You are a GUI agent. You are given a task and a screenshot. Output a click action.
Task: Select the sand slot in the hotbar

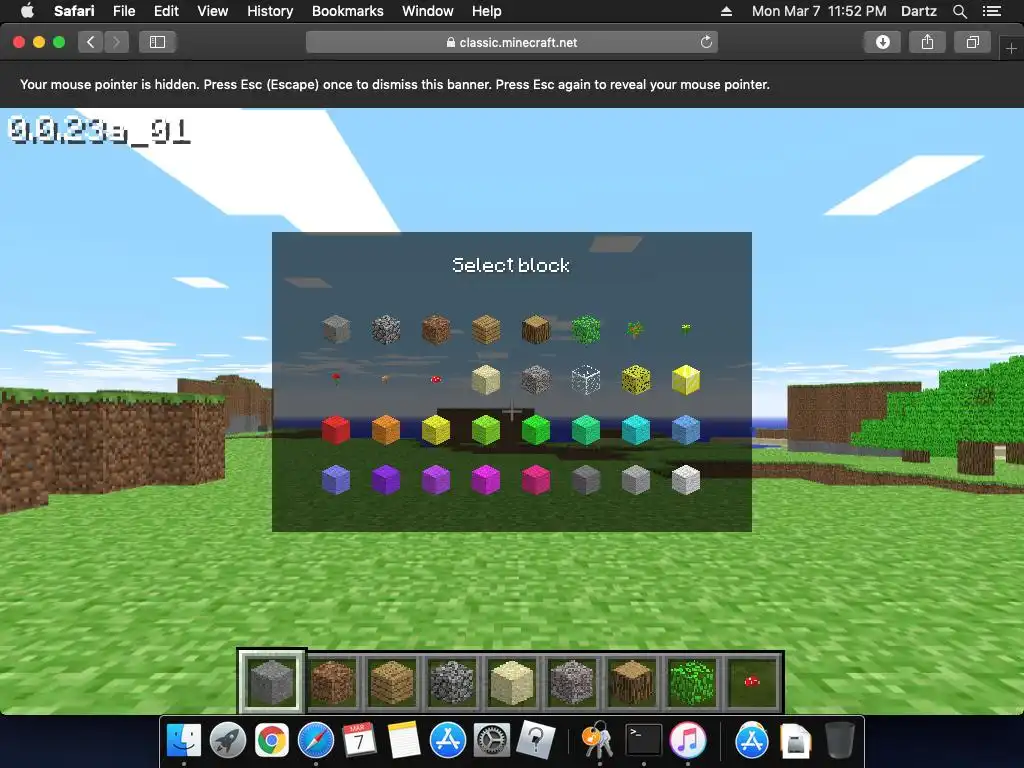(512, 682)
